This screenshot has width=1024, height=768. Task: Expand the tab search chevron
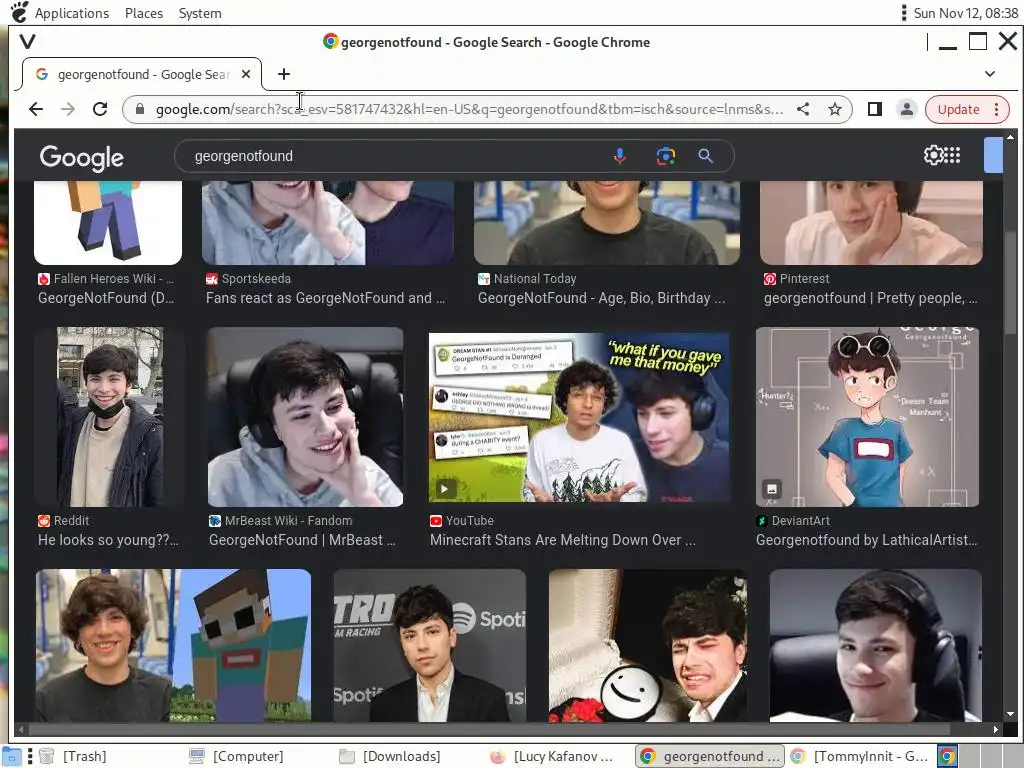pos(990,74)
